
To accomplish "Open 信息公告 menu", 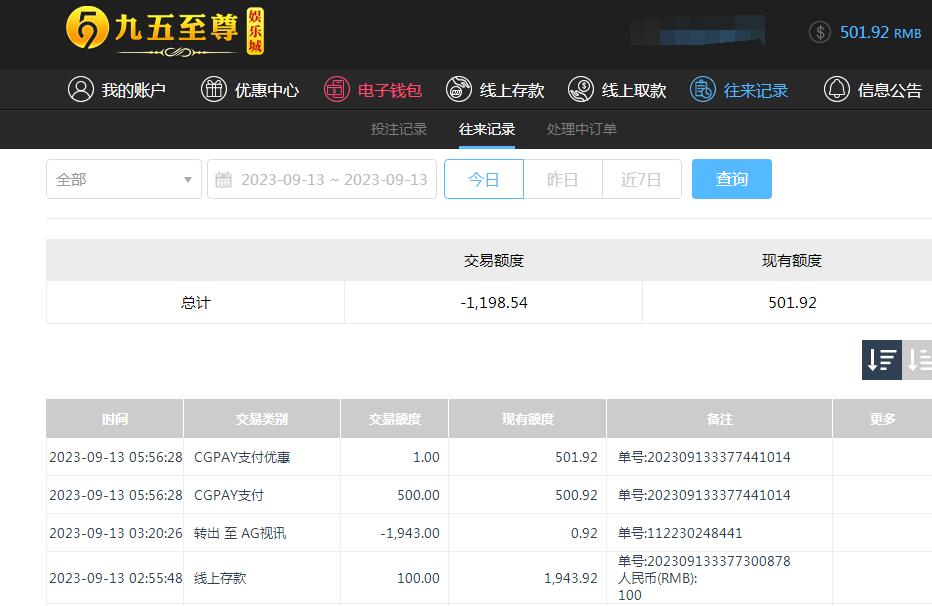I will [873, 90].
